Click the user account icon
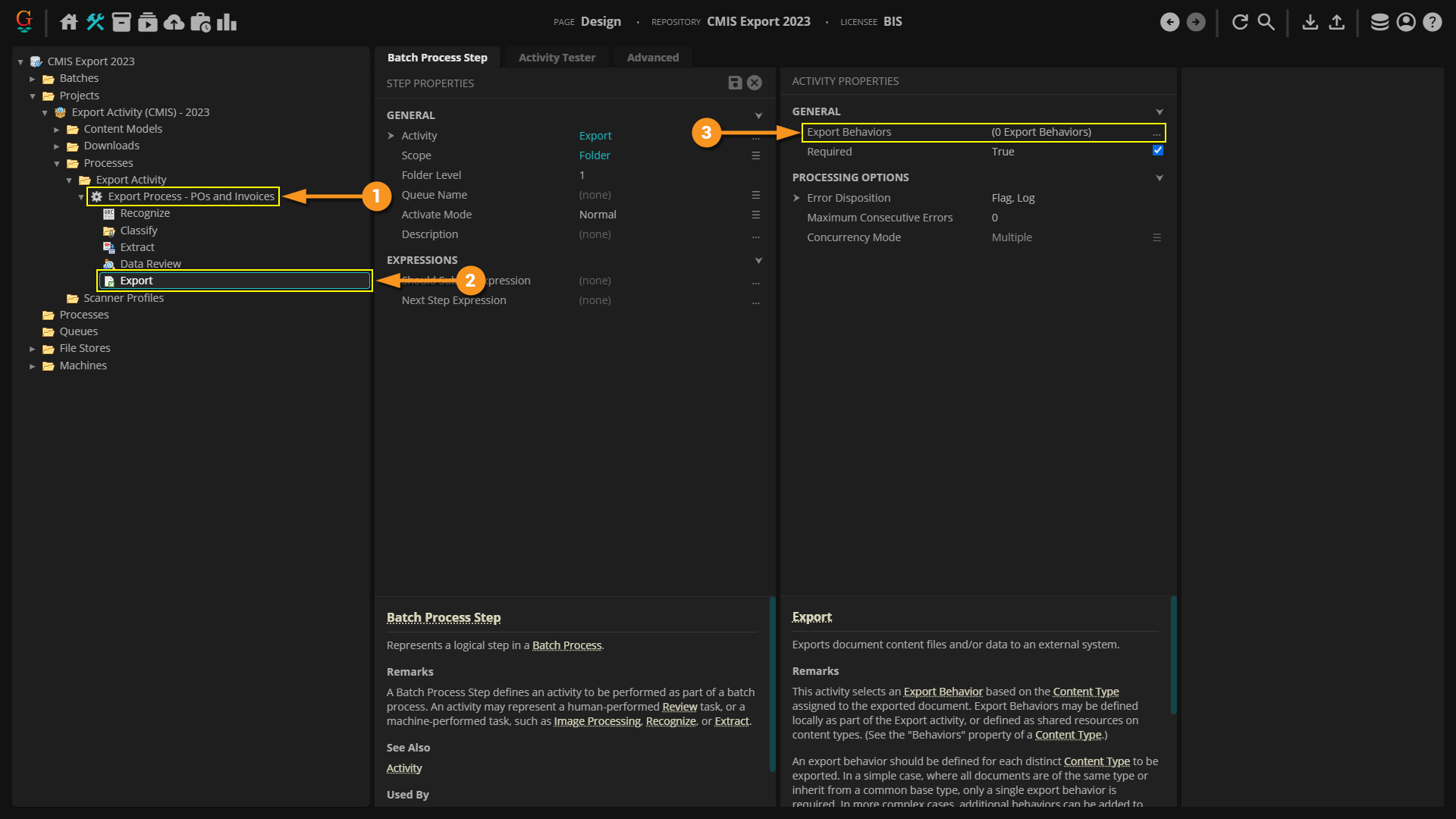1456x819 pixels. [x=1406, y=22]
